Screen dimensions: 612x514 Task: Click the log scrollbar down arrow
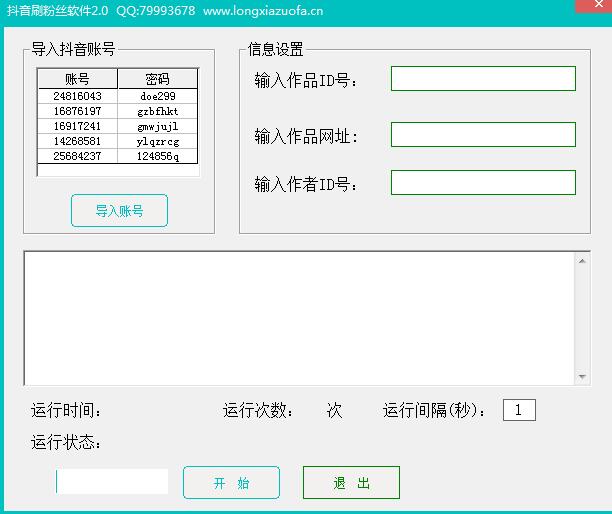[x=582, y=377]
